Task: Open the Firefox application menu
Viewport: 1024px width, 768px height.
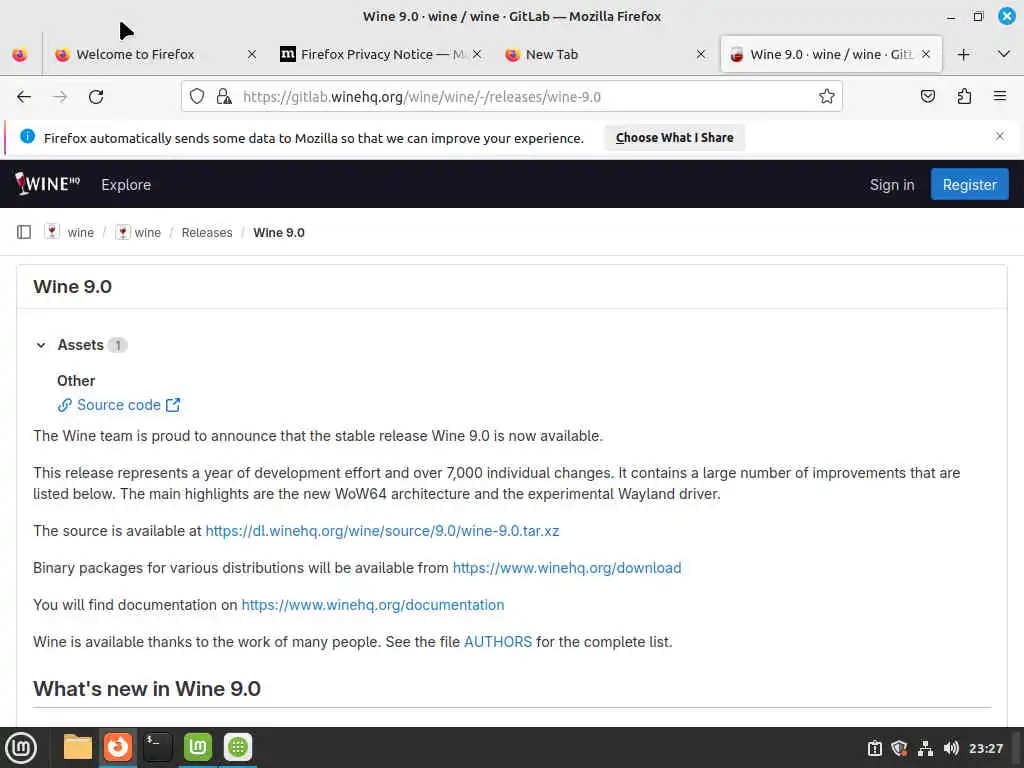Action: pyautogui.click(x=1000, y=97)
